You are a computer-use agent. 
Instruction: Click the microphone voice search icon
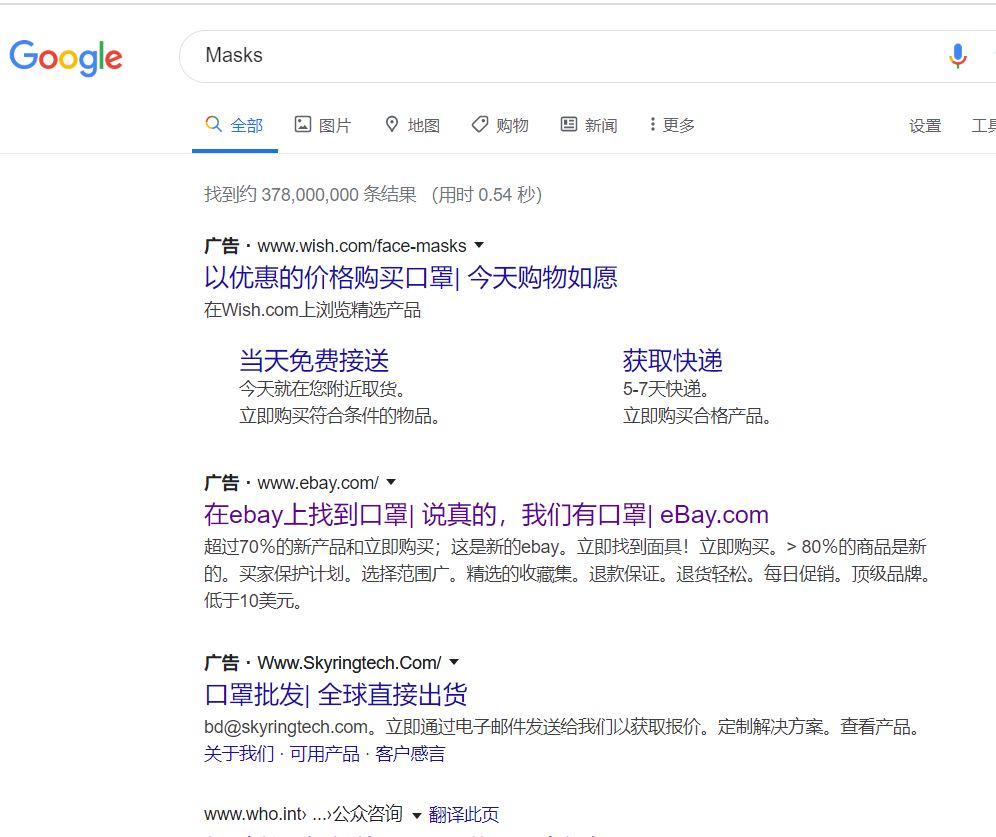click(957, 57)
